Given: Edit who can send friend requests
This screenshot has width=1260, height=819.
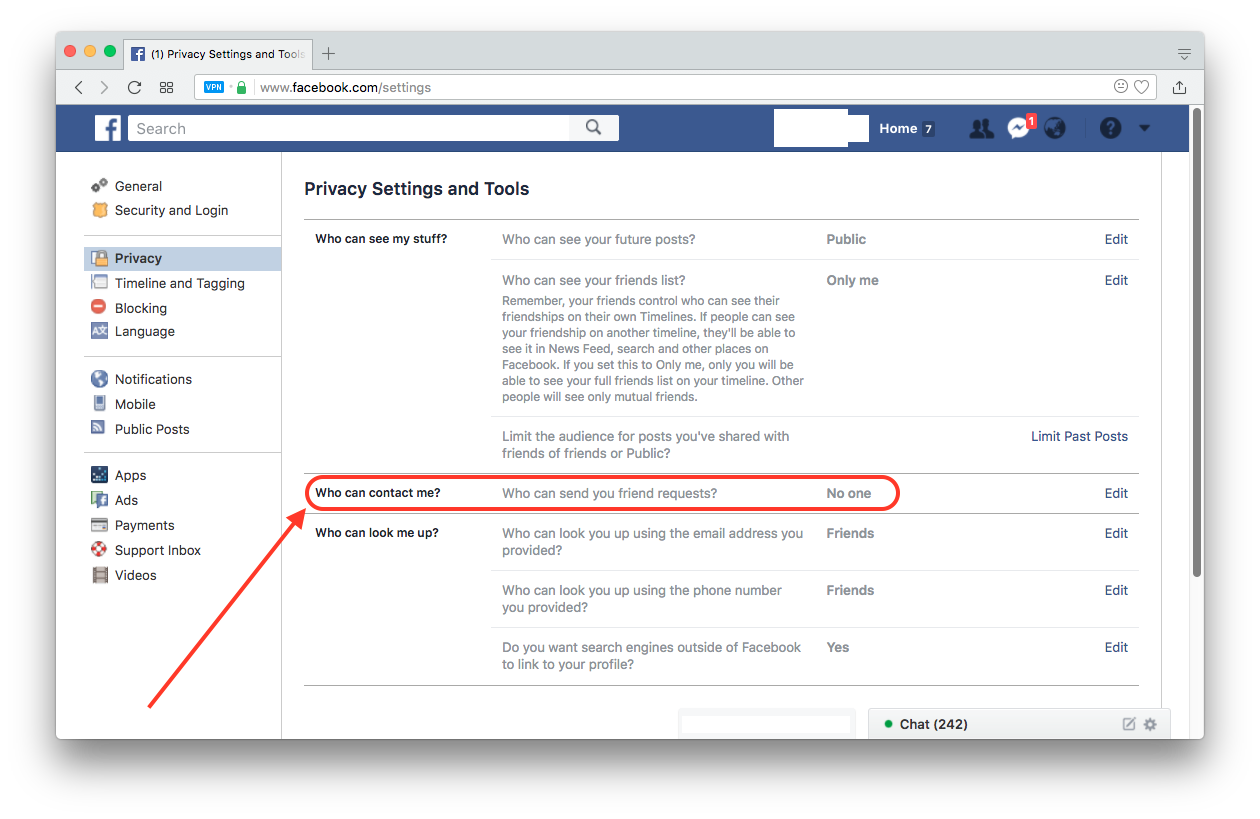Looking at the screenshot, I should coord(1116,493).
